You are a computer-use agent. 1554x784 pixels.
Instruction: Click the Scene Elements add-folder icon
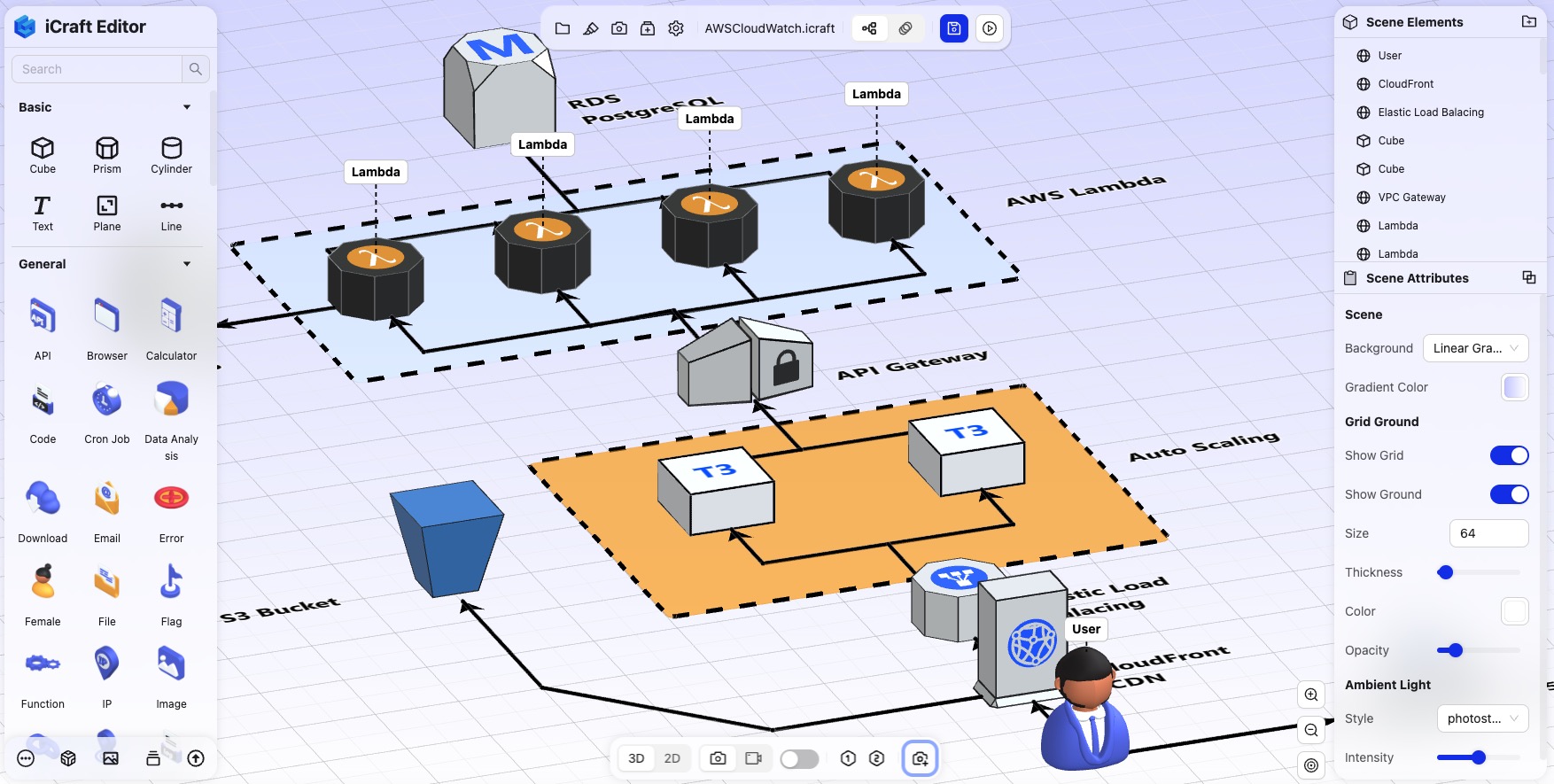[1529, 22]
